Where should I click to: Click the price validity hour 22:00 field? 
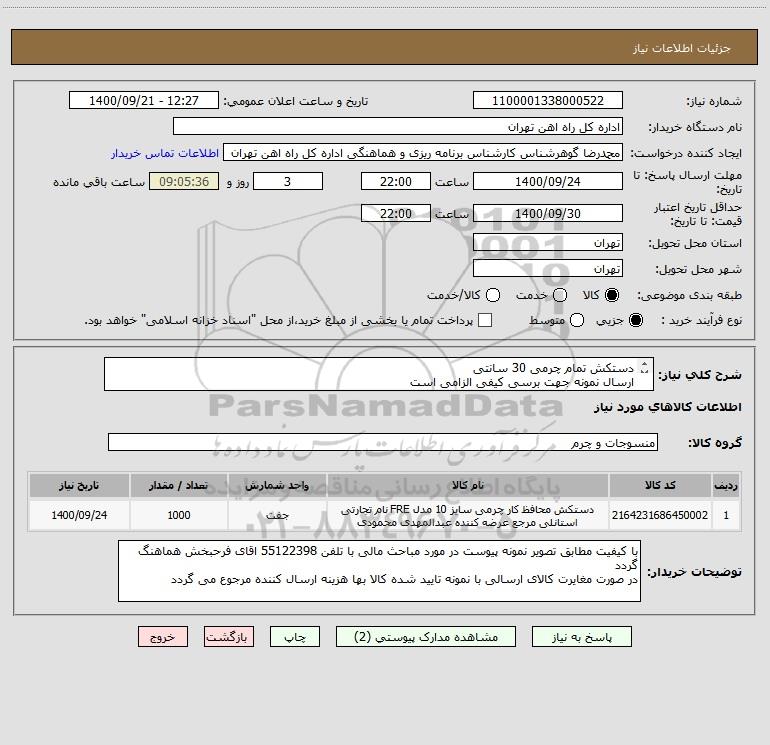click(x=396, y=213)
